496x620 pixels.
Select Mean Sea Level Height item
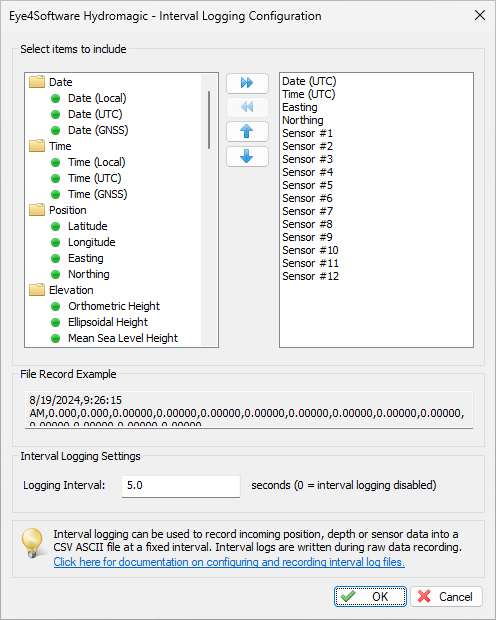coord(123,338)
